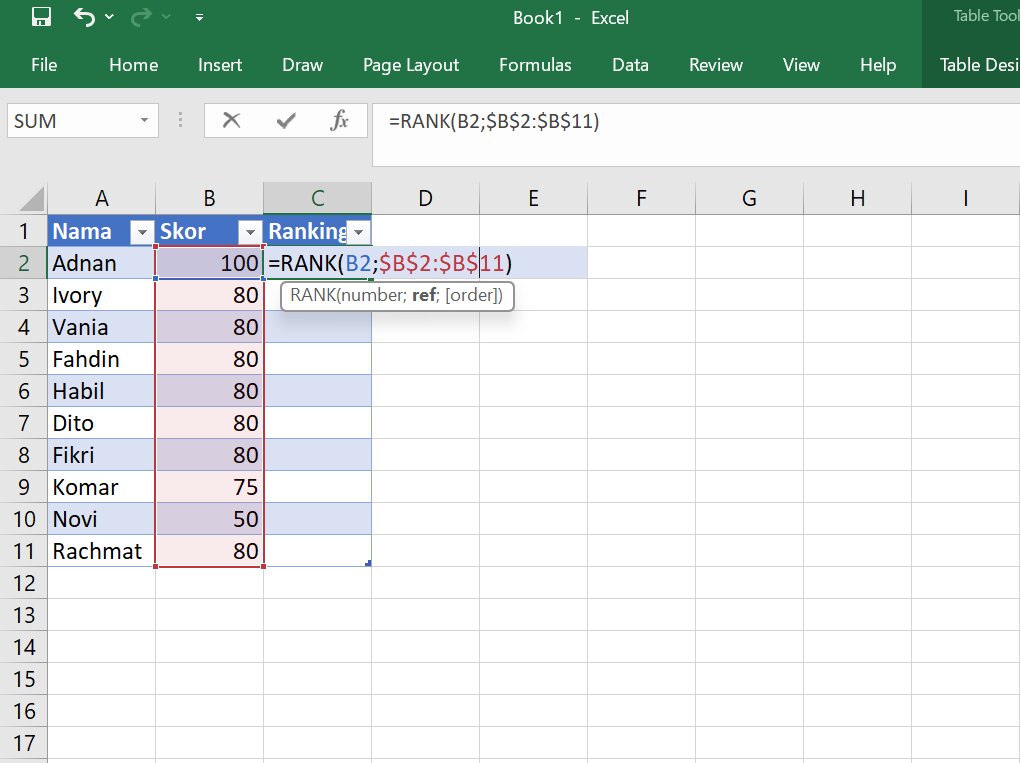Click the Review tab on the ribbon
The image size is (1020, 763).
(x=716, y=65)
